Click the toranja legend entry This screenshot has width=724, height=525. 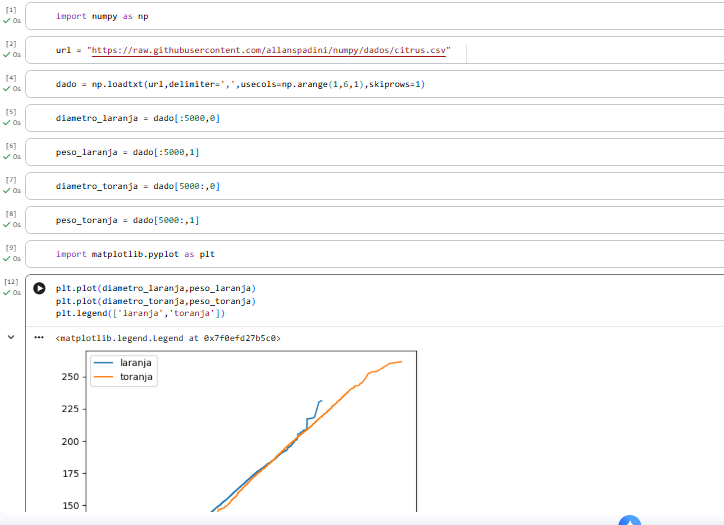coord(136,377)
